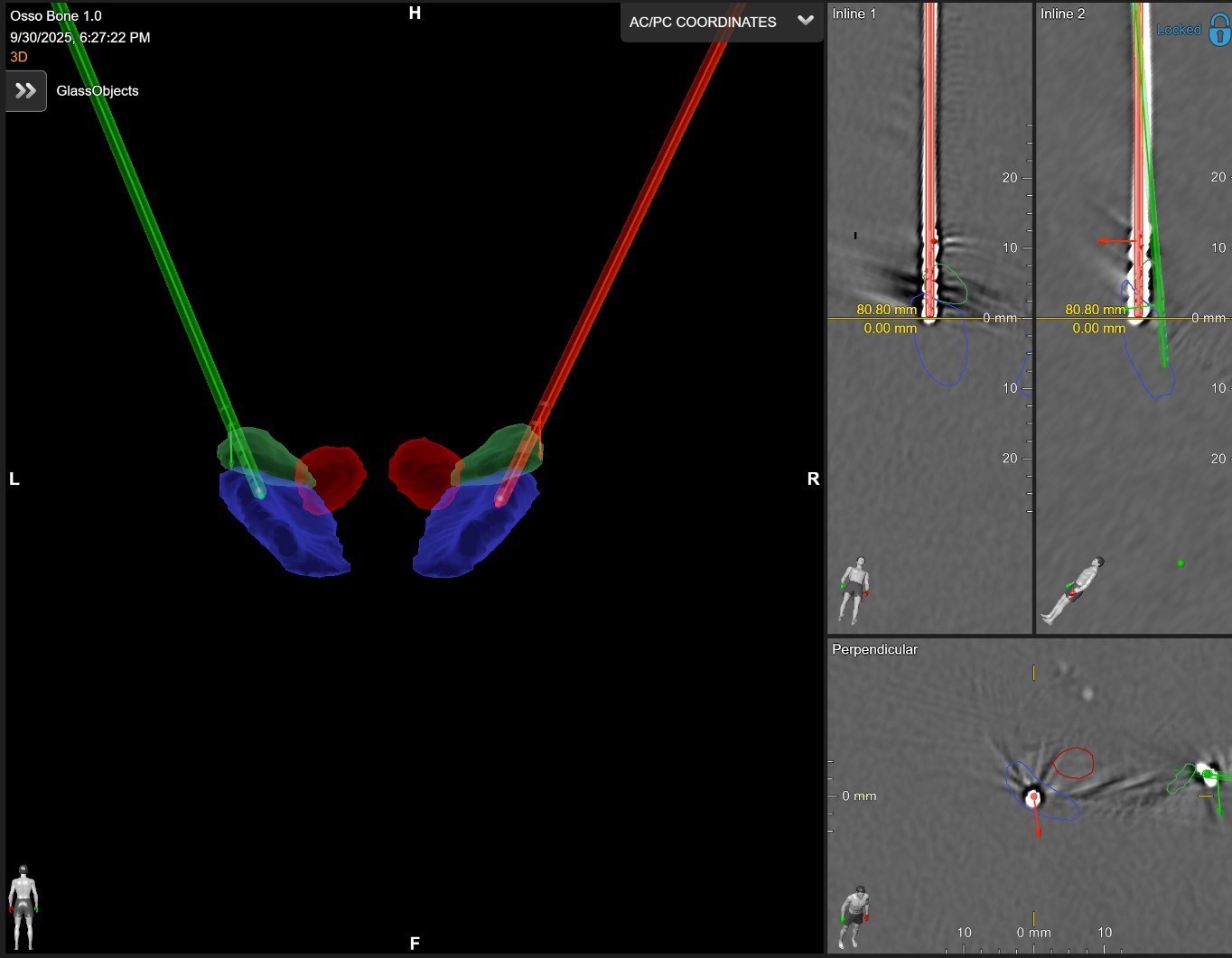This screenshot has width=1232, height=958.
Task: Click the GlassObjects label
Action: pos(98,91)
